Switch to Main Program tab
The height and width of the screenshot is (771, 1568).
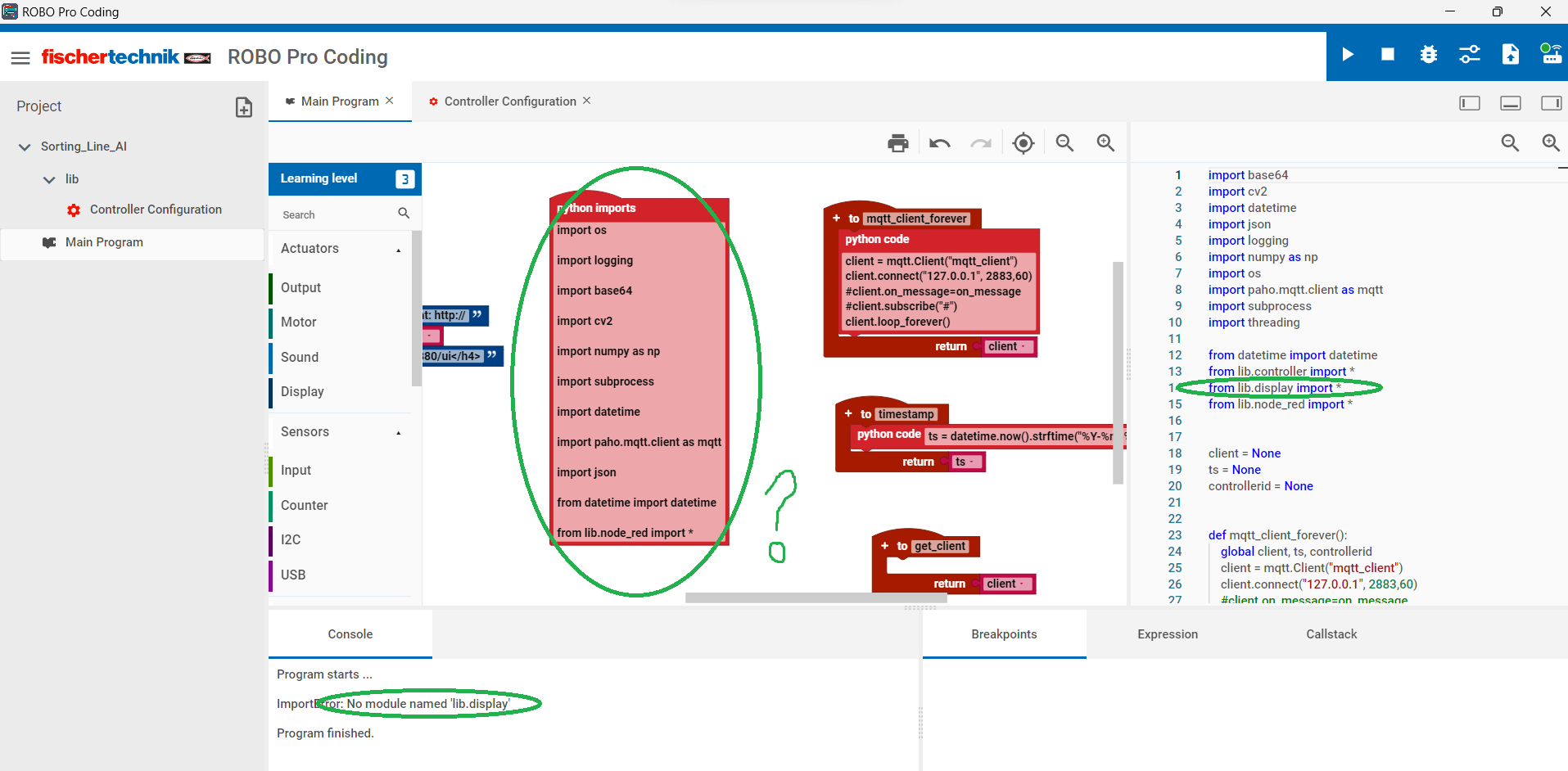tap(339, 101)
